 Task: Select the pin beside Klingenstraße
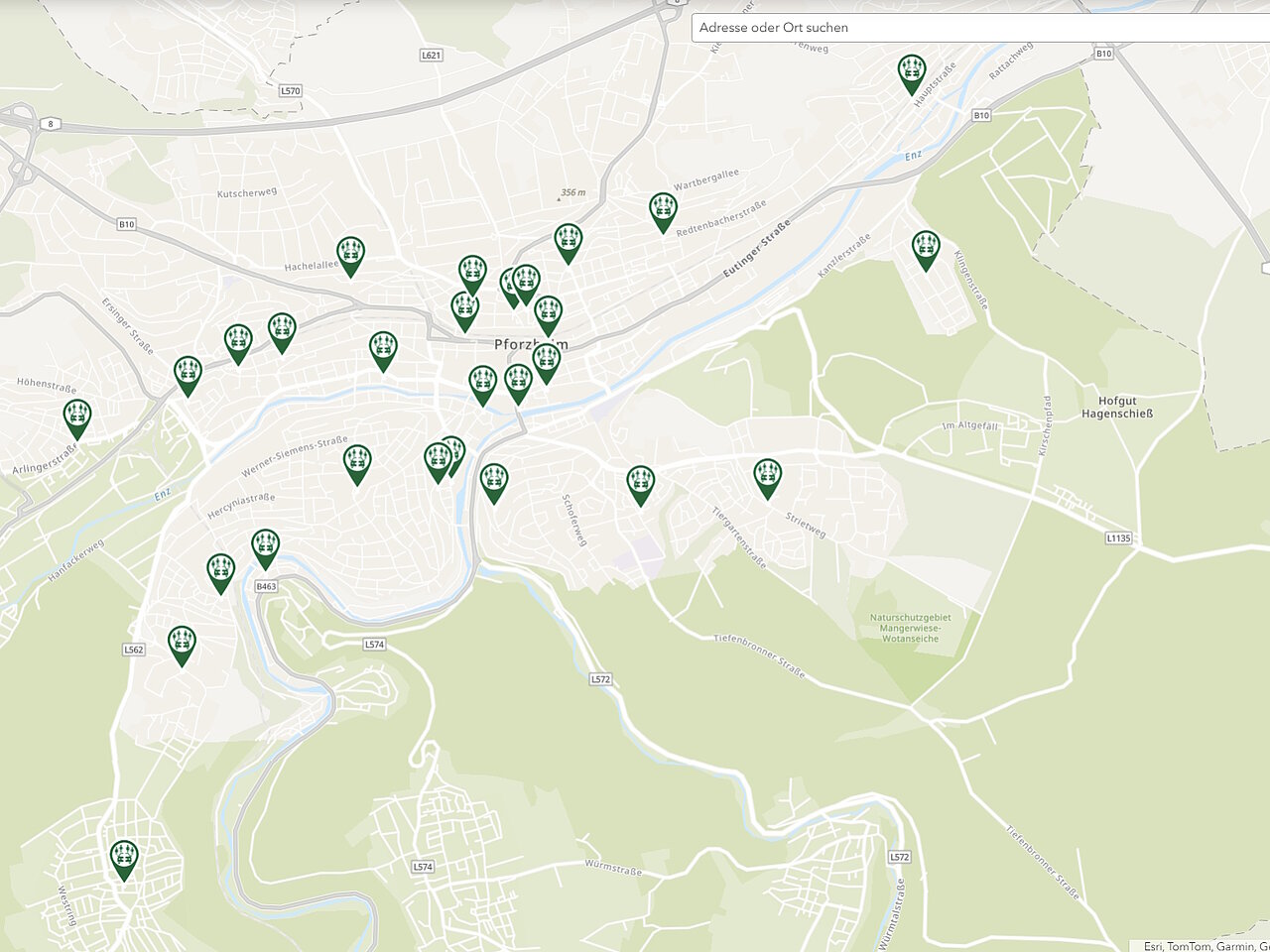tap(926, 250)
